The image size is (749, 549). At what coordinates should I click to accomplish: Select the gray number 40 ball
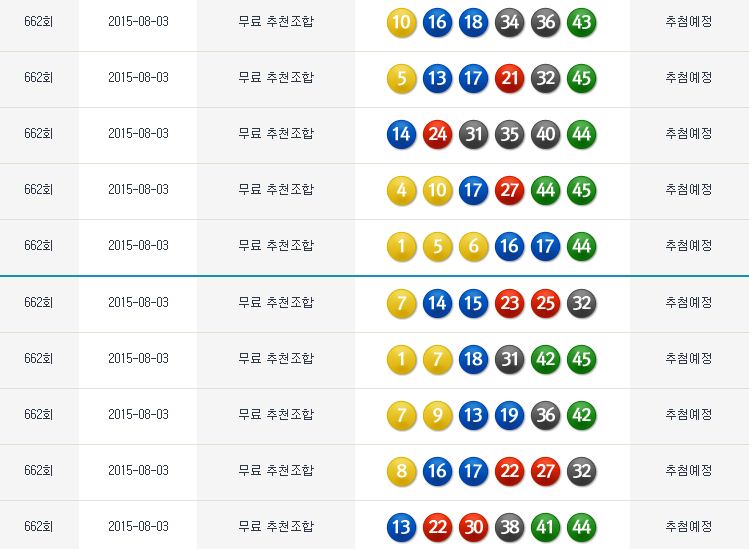pos(545,134)
